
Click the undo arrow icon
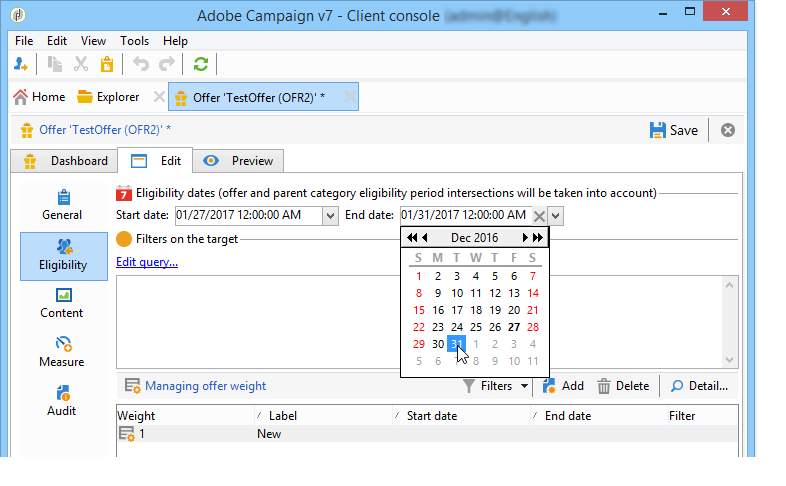coord(141,64)
